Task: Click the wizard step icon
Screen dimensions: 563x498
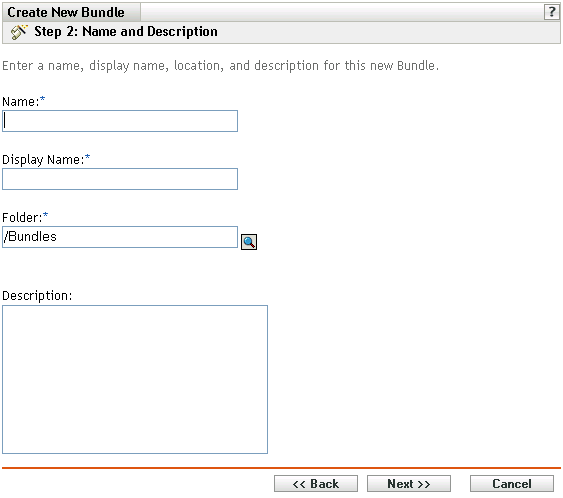Action: tap(19, 32)
